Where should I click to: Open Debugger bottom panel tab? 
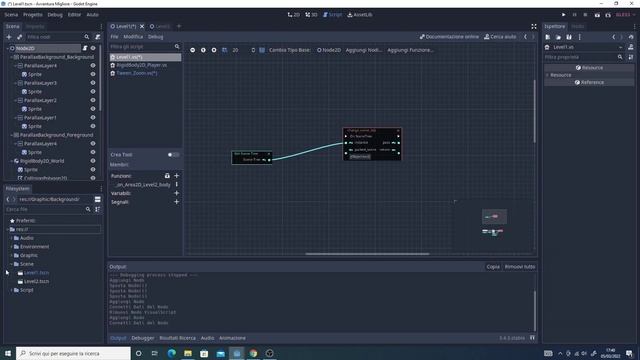click(x=143, y=338)
